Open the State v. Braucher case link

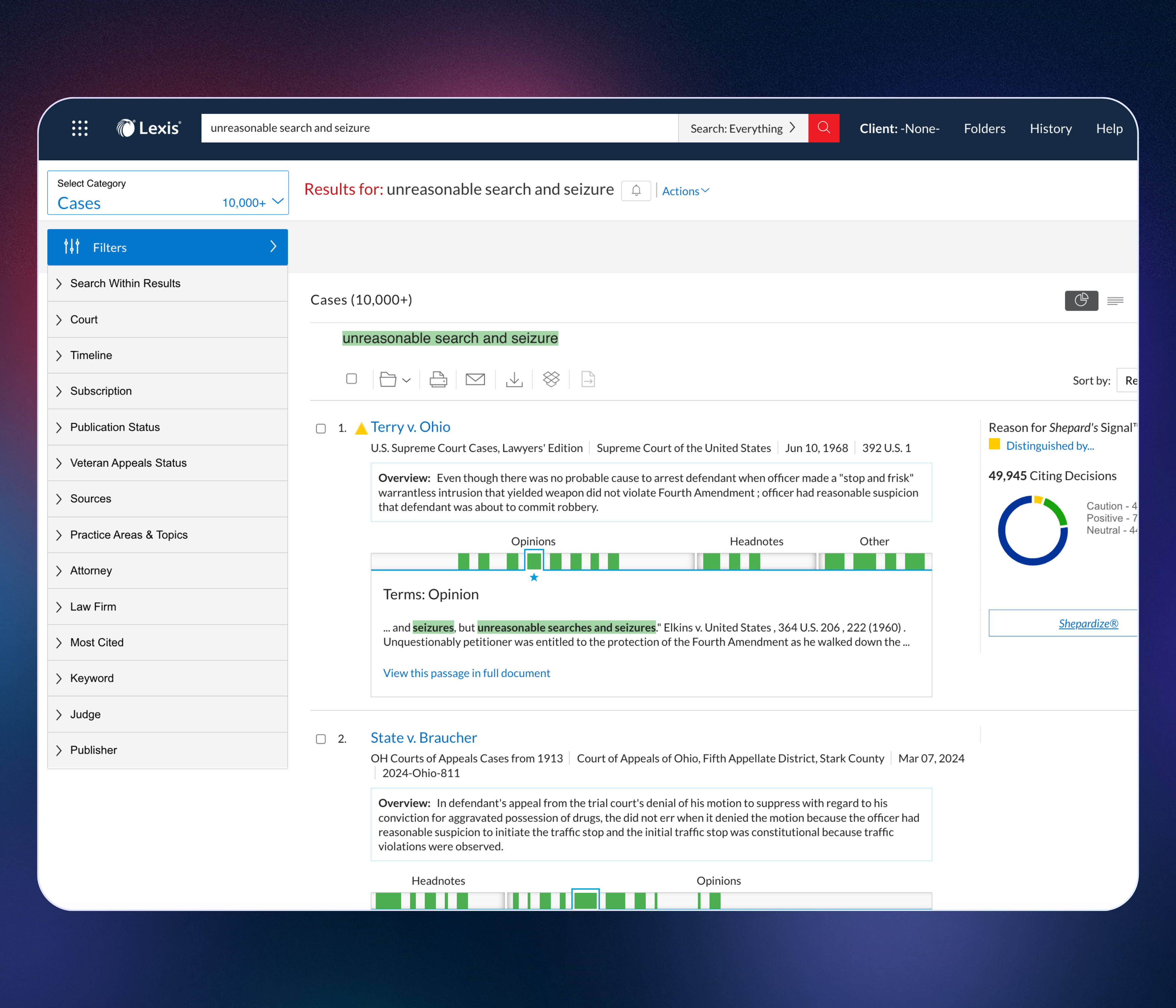[x=423, y=738]
